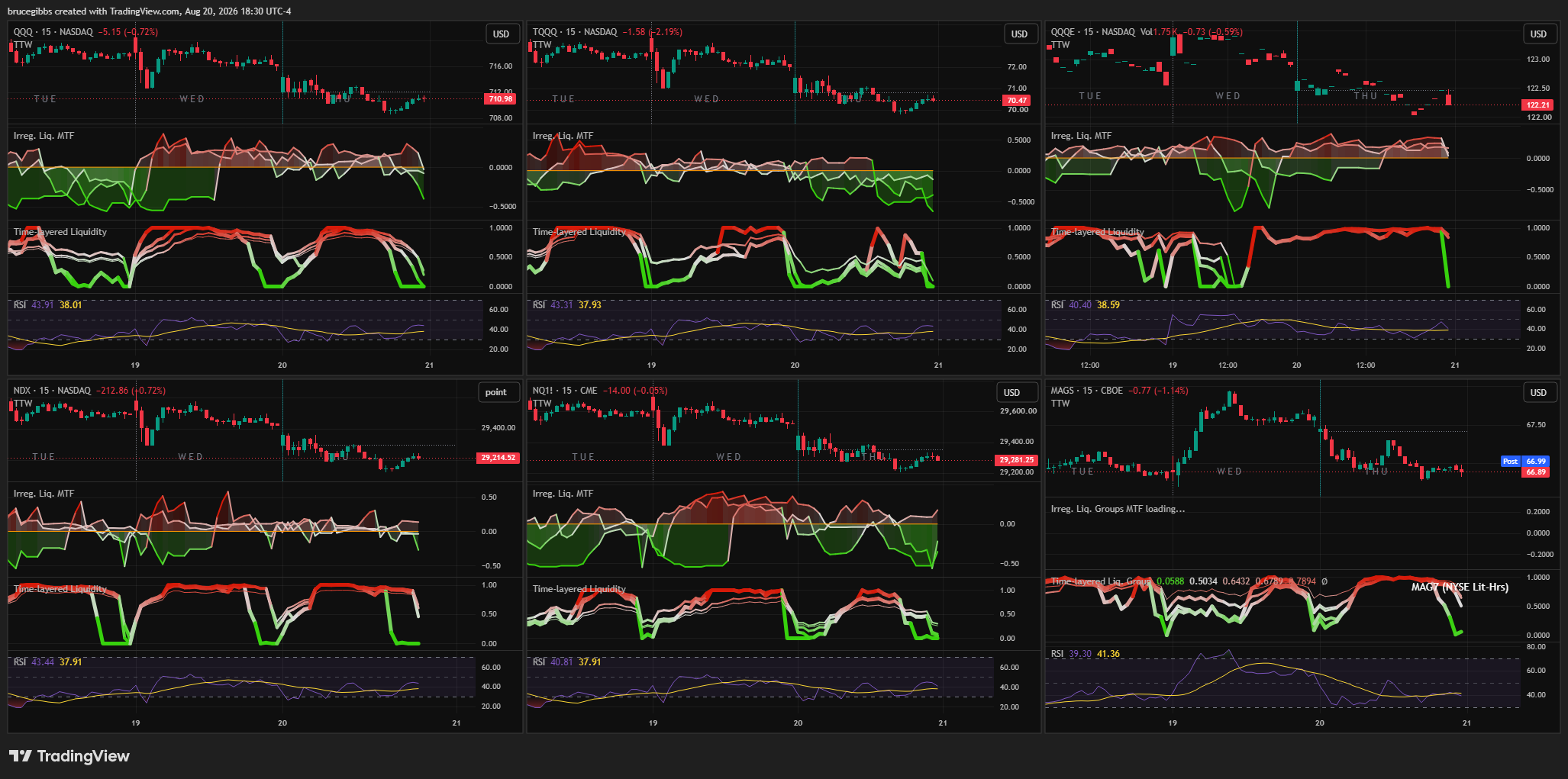
Task: Open the USD currency button on the QQQE chart
Action: [x=1538, y=34]
